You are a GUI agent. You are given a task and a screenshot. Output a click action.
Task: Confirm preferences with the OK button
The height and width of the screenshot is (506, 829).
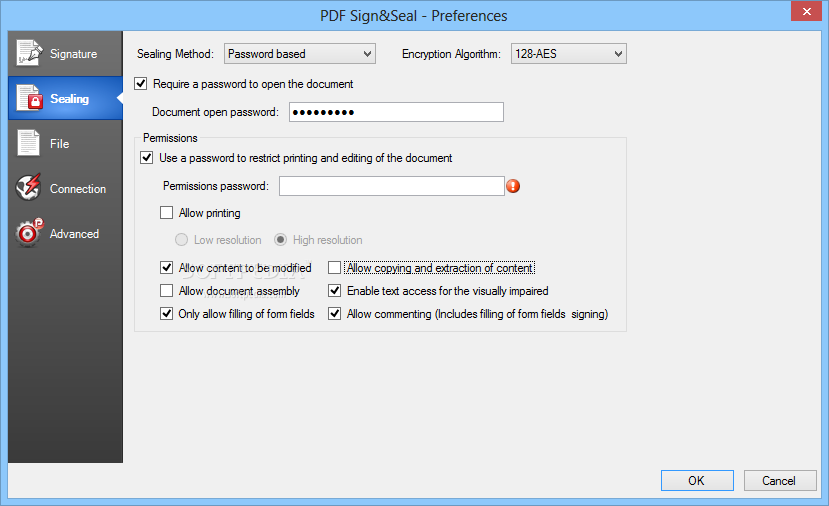point(697,481)
